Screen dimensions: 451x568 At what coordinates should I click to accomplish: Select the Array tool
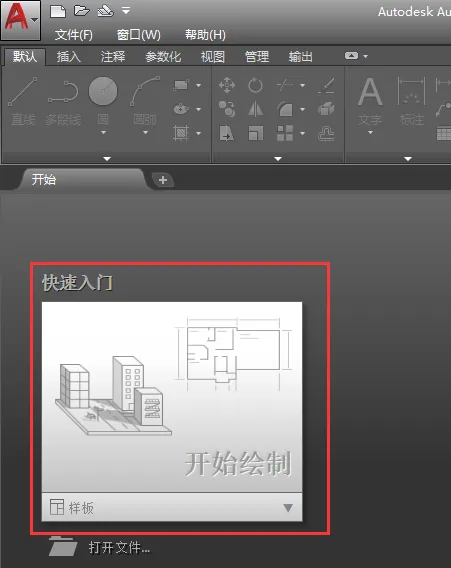pos(285,133)
